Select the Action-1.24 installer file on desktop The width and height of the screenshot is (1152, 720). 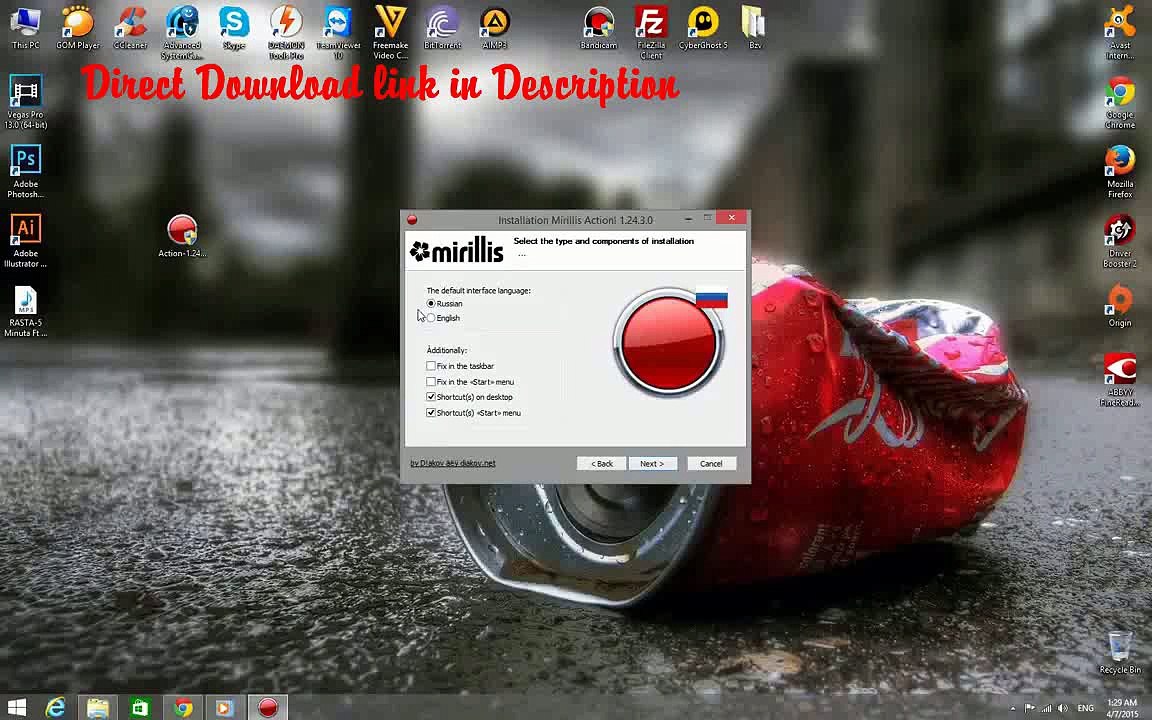[x=182, y=236]
